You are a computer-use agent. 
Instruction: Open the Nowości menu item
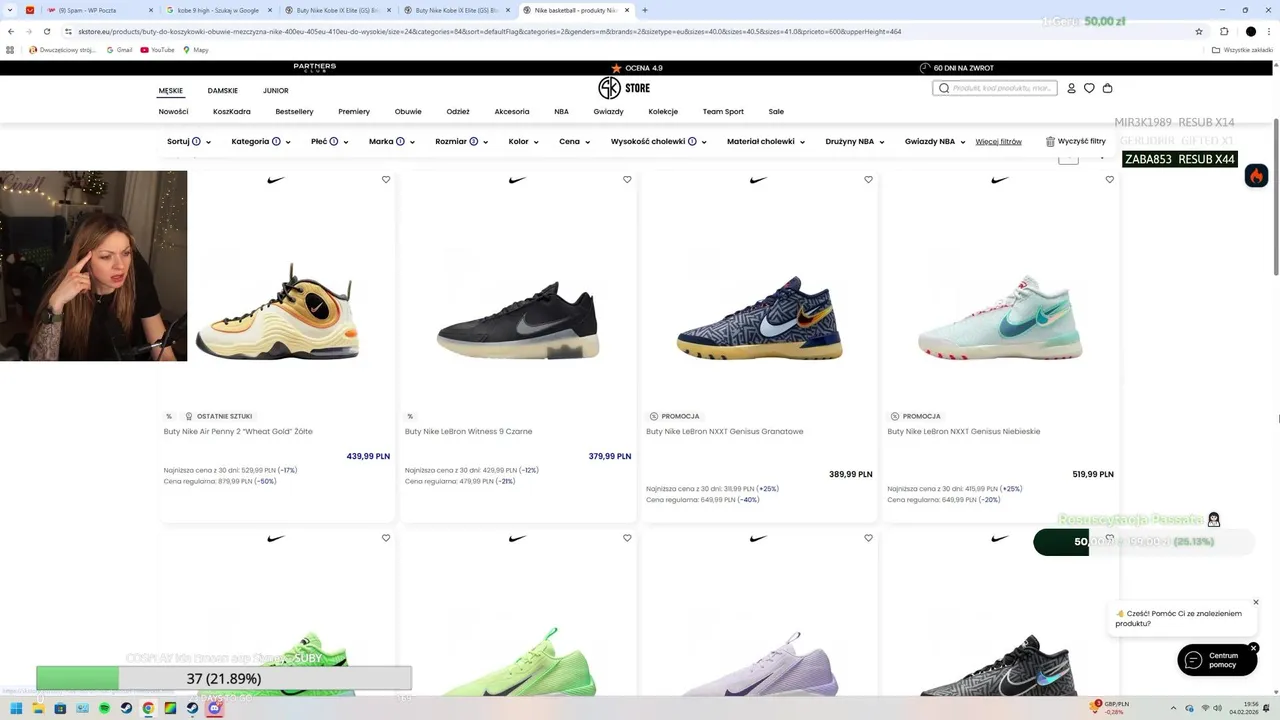(x=173, y=112)
